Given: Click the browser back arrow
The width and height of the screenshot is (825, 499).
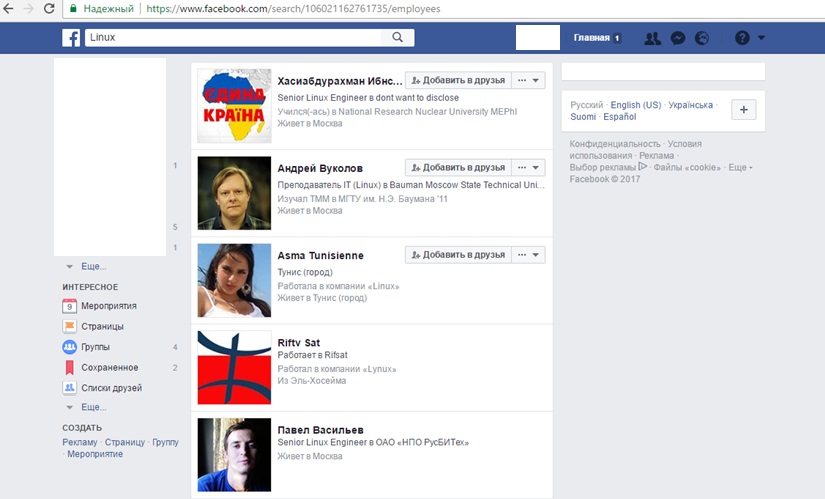Looking at the screenshot, I should click(8, 8).
